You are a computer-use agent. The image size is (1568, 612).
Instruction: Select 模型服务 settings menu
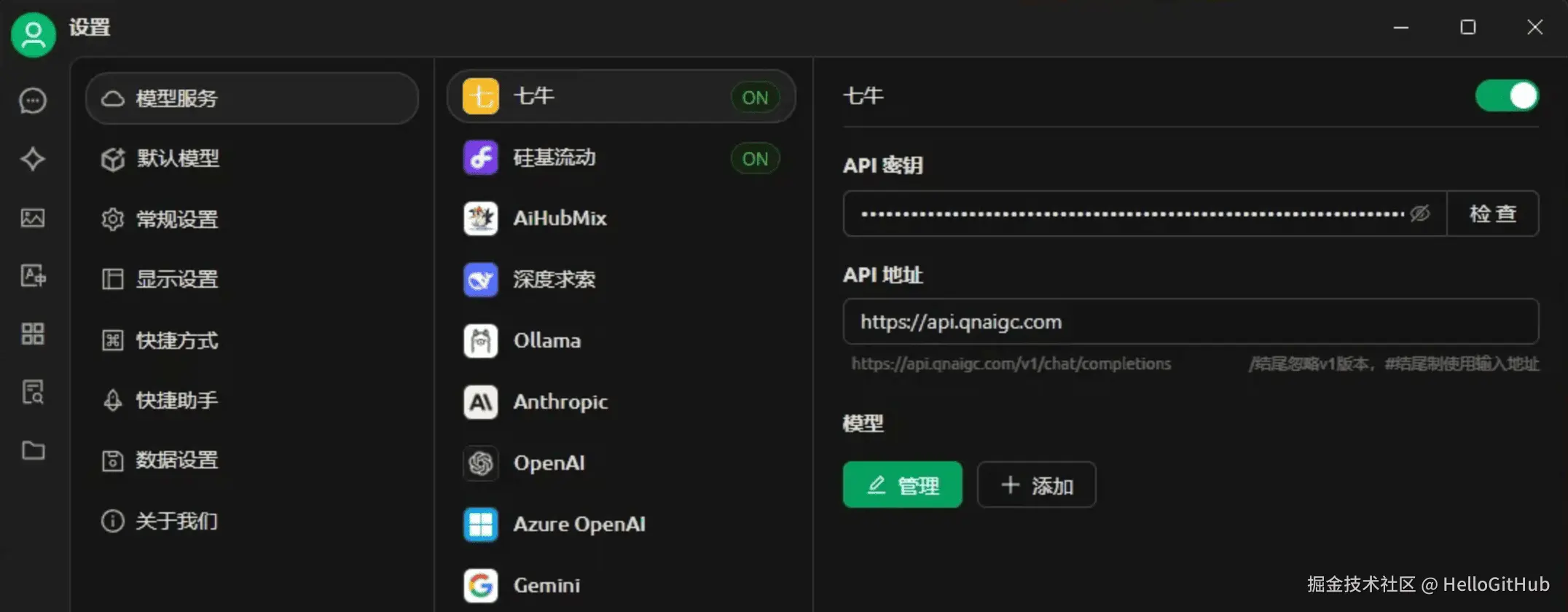point(252,98)
